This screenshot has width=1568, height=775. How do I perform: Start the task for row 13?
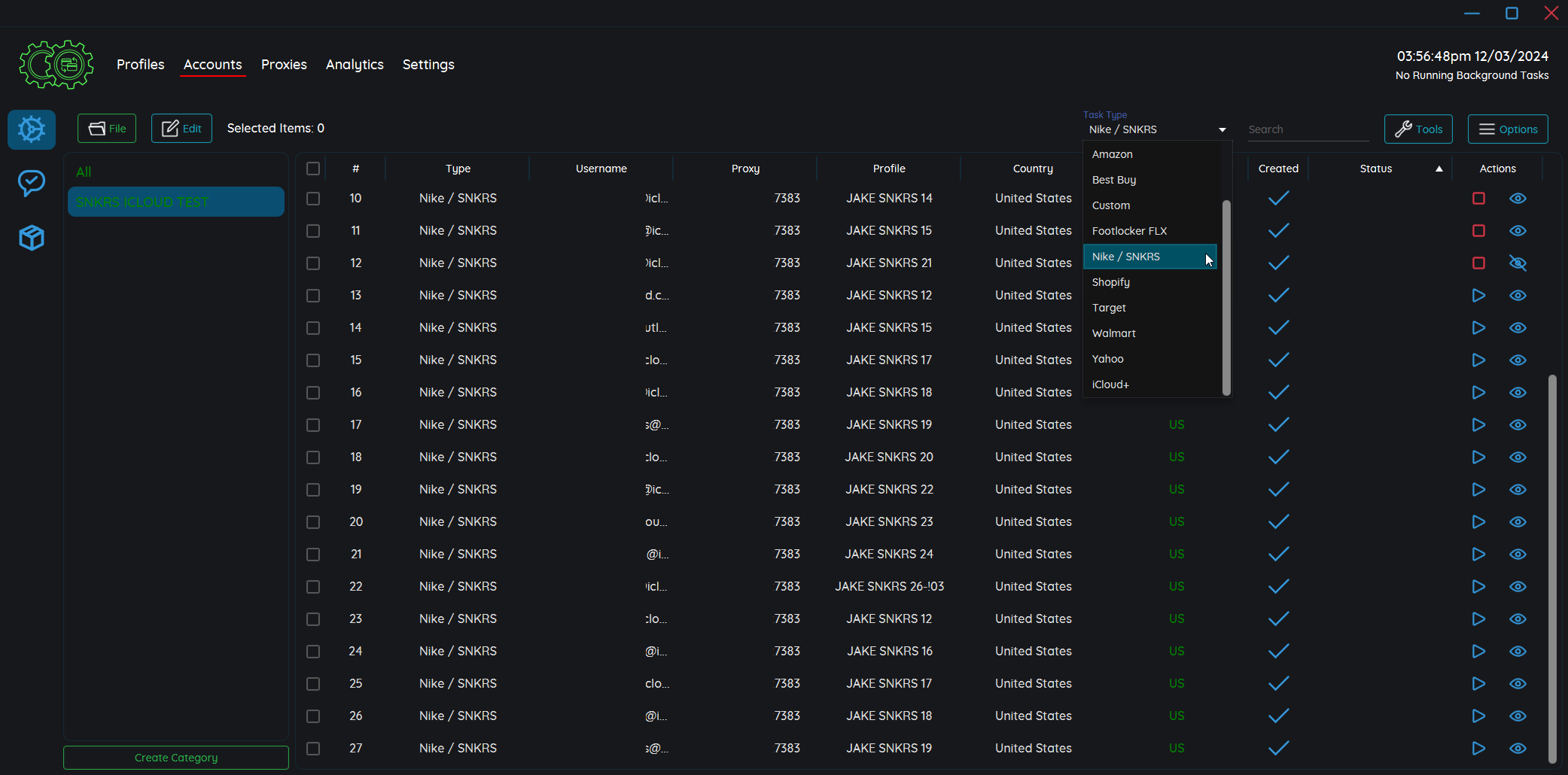click(1478, 296)
